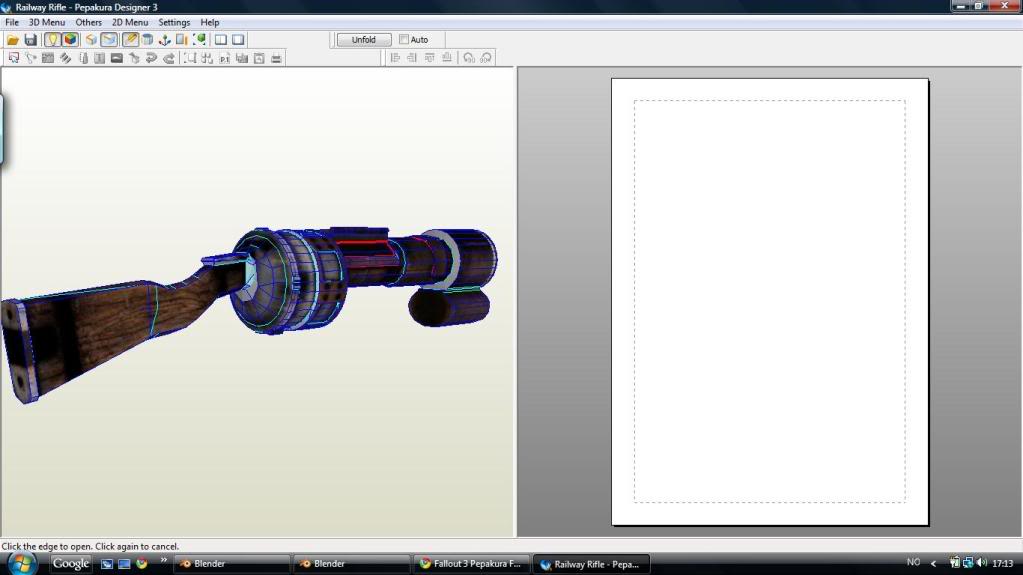Click the dark rectangle image icon

click(x=117, y=58)
